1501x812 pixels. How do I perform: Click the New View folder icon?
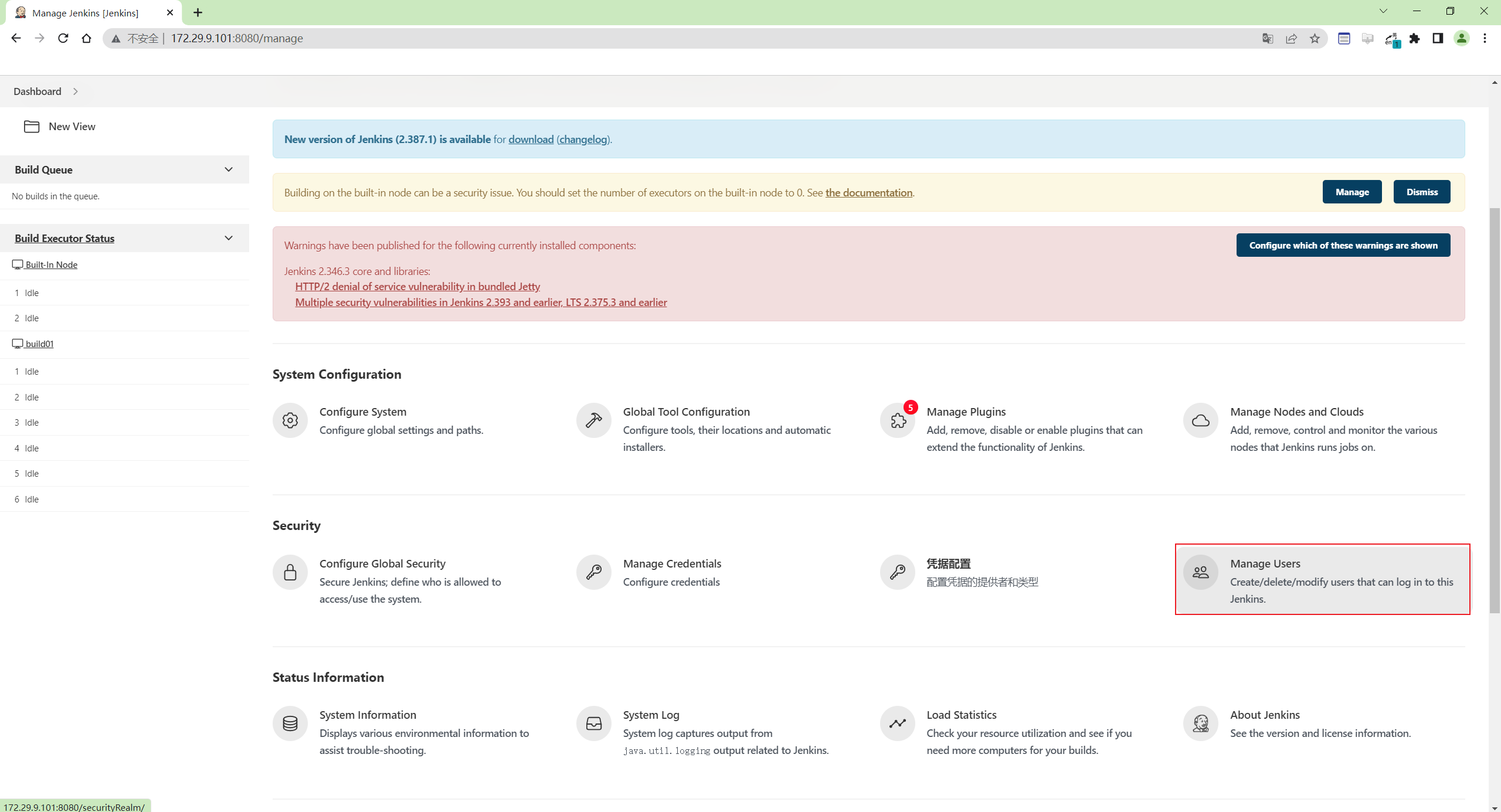pos(32,127)
